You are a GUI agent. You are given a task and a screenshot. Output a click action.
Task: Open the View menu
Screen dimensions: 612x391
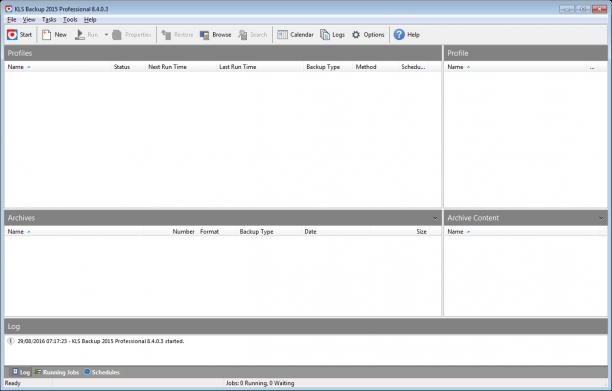pos(29,20)
